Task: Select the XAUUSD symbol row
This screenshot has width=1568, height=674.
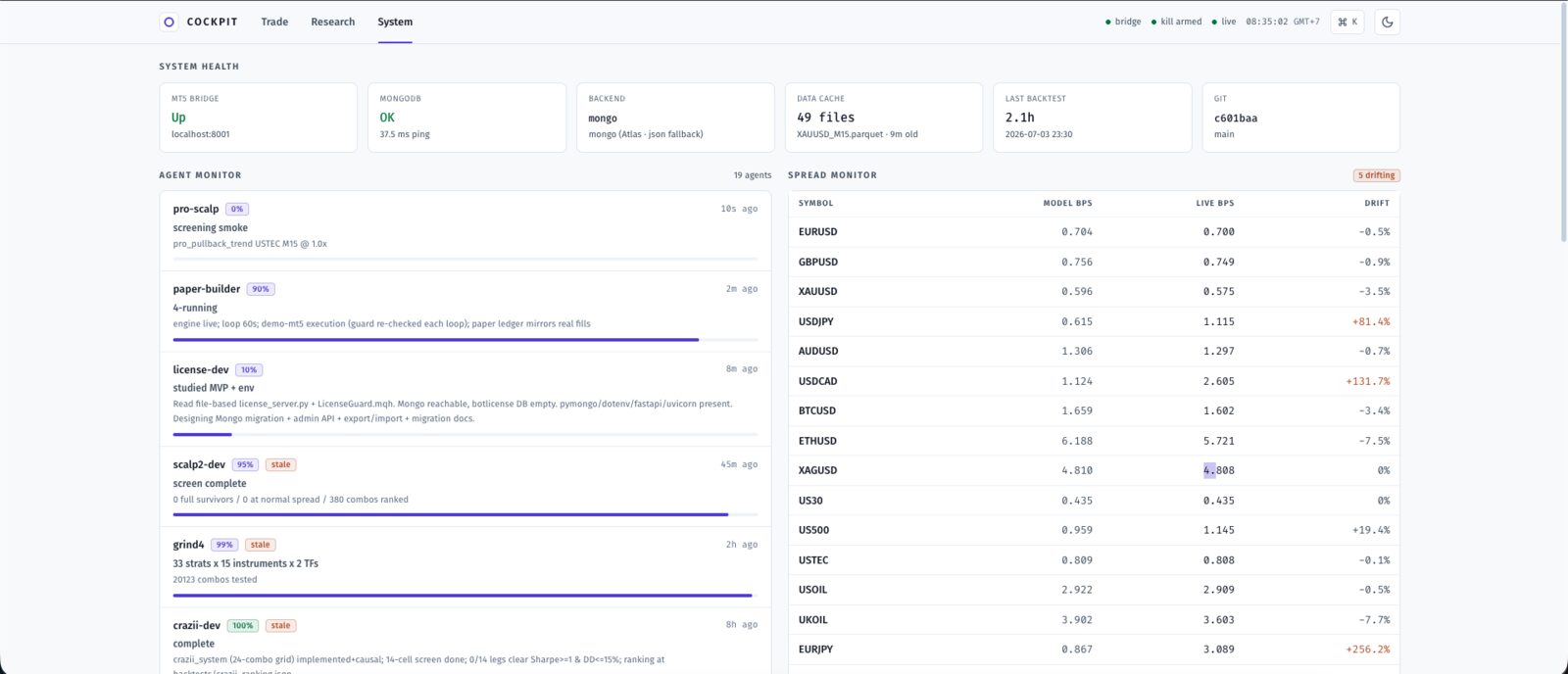Action: pos(1094,292)
